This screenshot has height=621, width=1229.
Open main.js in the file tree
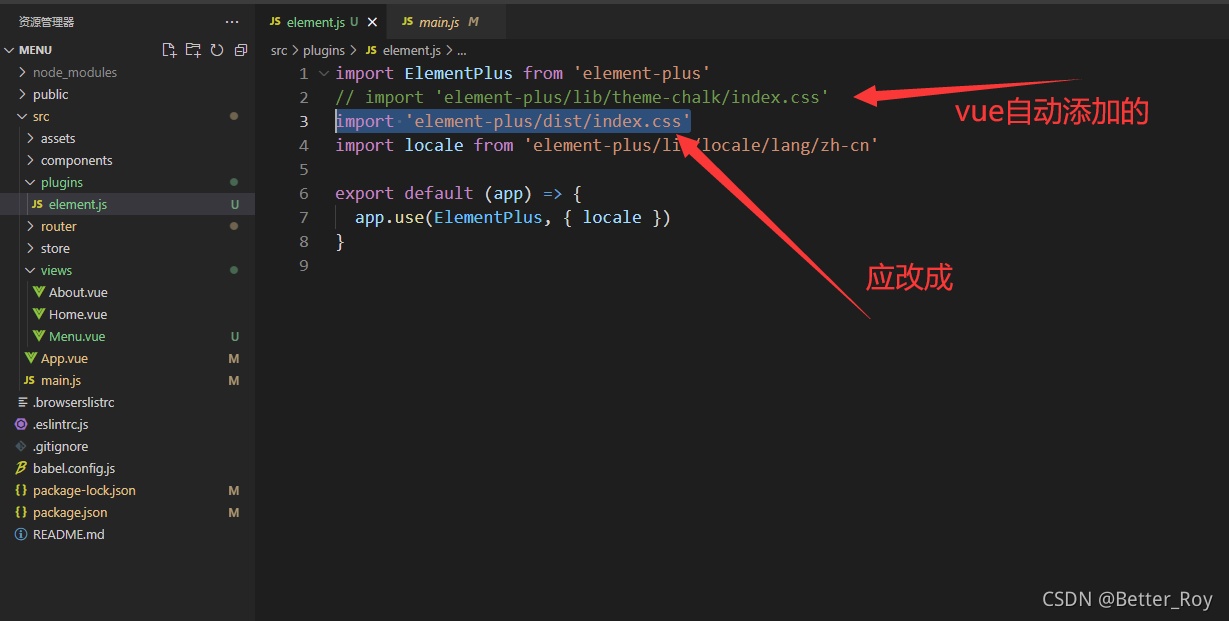[x=127, y=380]
